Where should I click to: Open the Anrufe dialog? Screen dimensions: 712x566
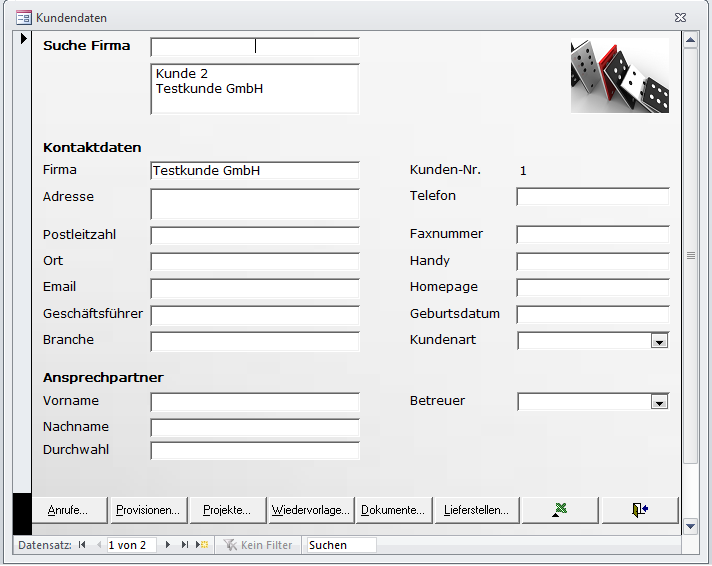point(68,510)
